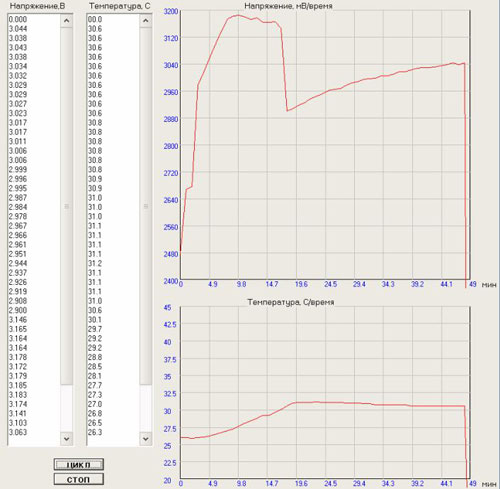This screenshot has width=500, height=489.
Task: Choose the 2.996 voltage reading
Action: pyautogui.click(x=18, y=179)
